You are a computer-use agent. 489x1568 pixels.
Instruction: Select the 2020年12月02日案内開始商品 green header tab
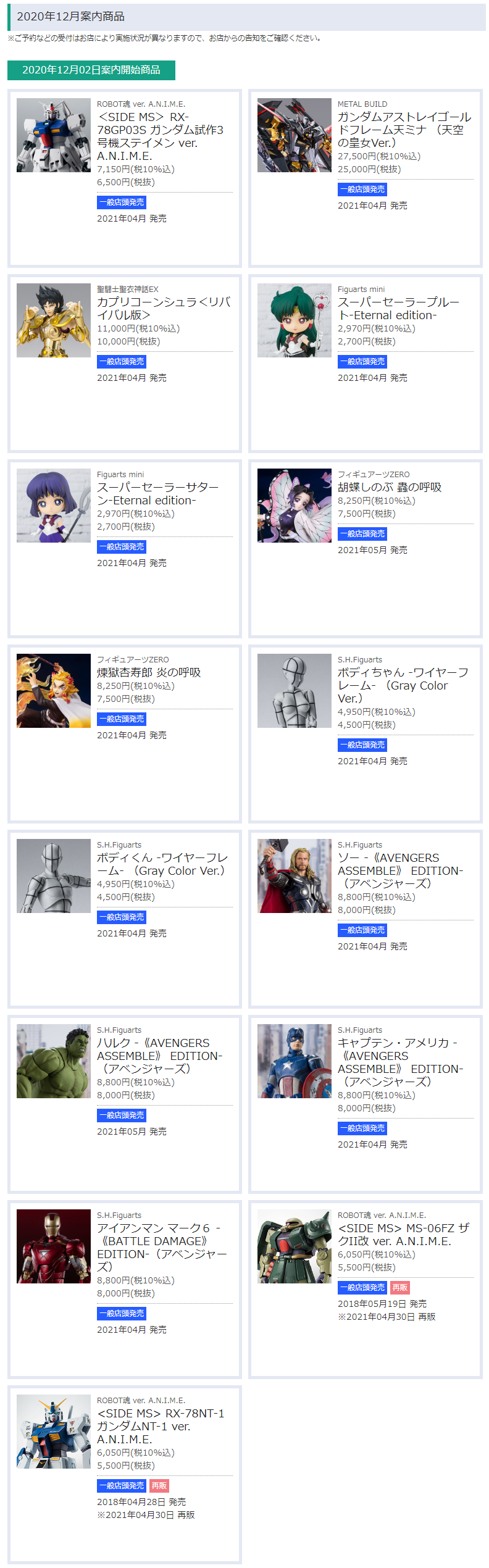pos(91,70)
